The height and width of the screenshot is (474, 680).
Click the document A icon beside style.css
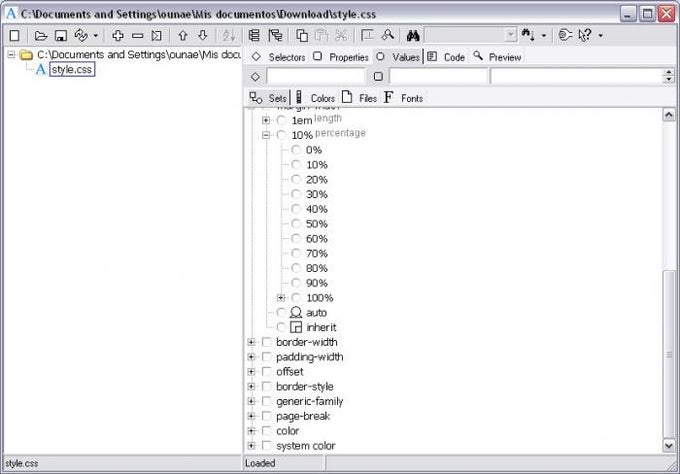point(40,69)
